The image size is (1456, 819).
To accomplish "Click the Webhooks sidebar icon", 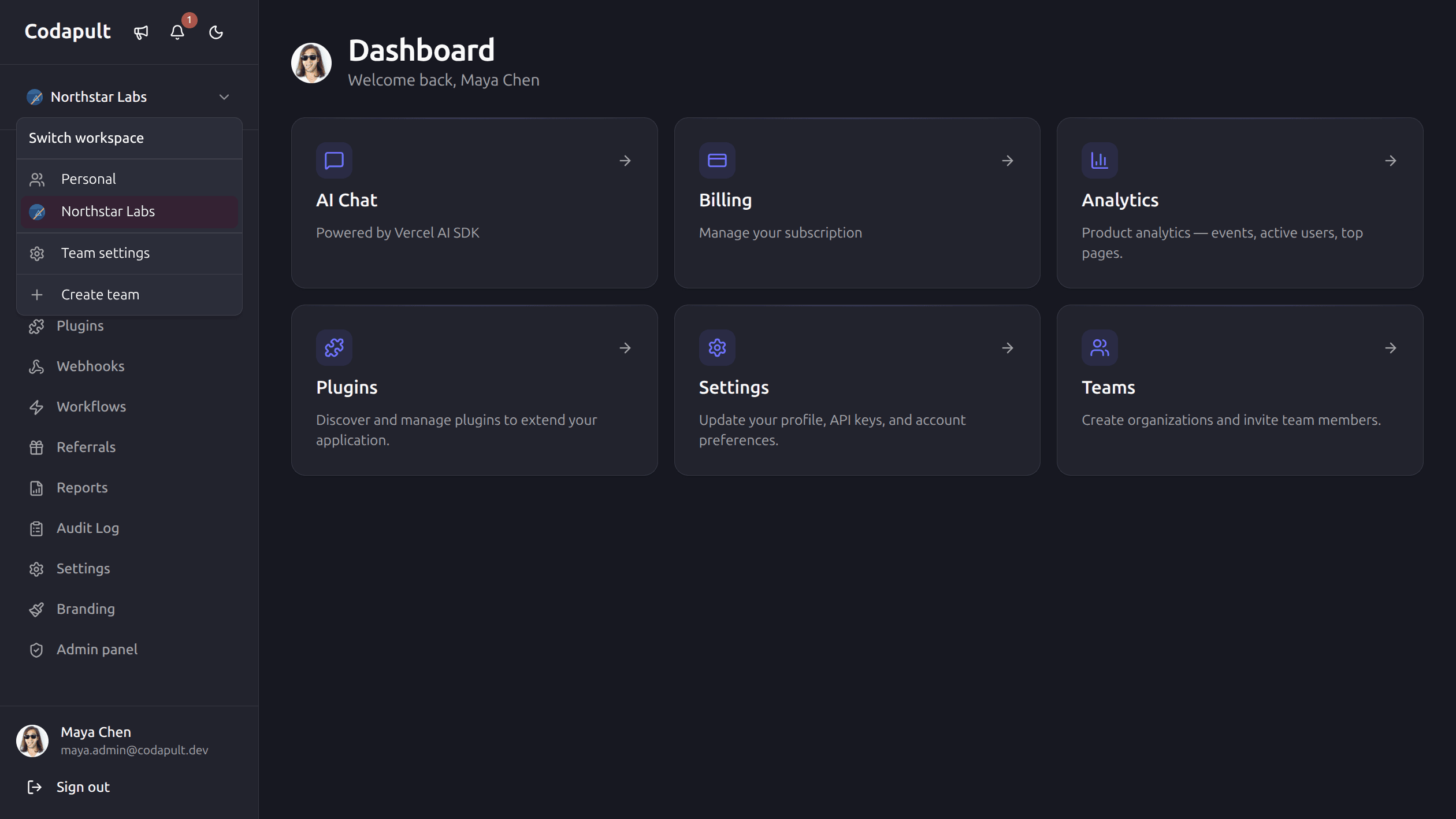I will point(36,367).
